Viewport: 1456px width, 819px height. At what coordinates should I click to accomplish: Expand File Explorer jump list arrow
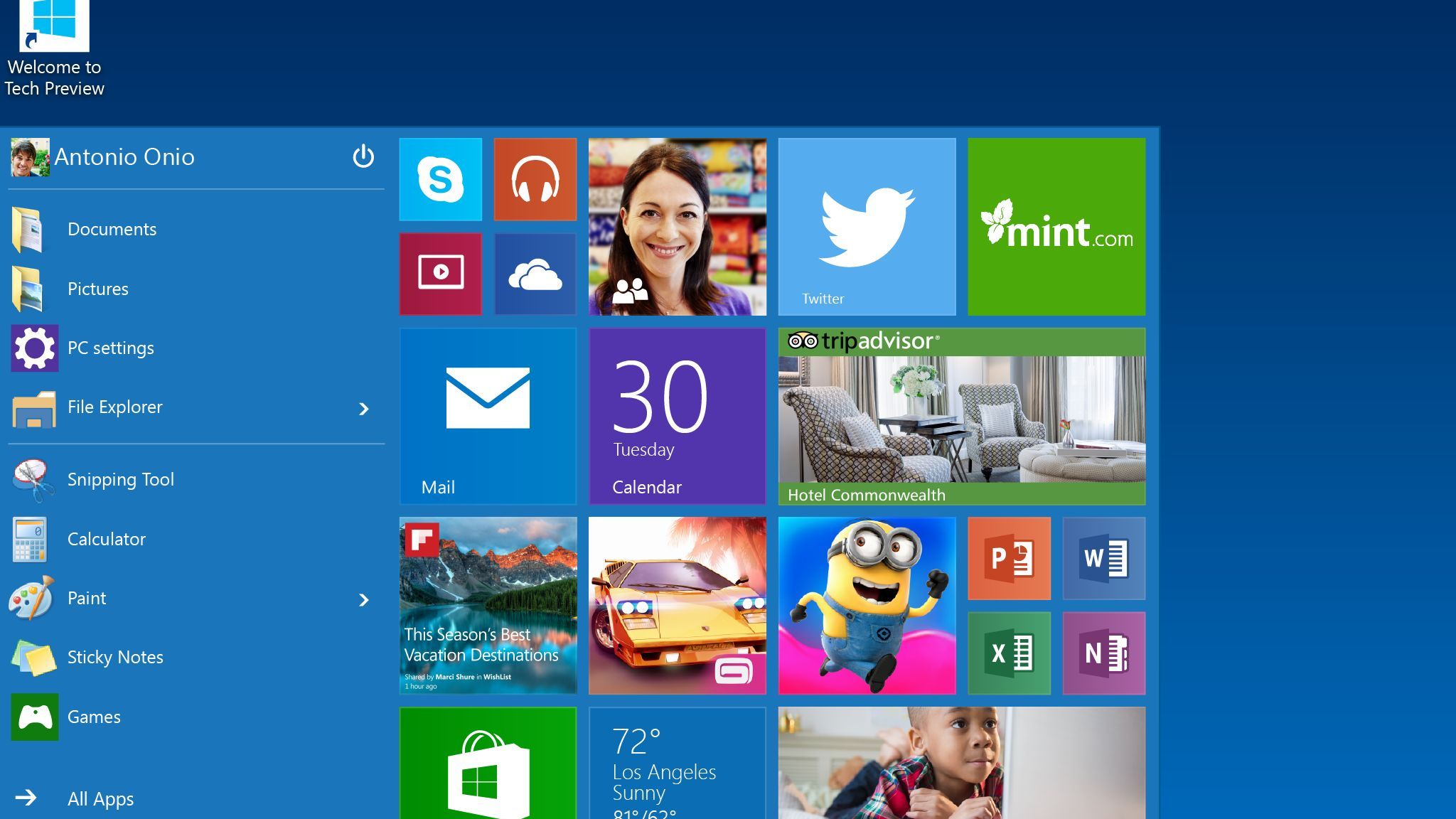pyautogui.click(x=364, y=409)
